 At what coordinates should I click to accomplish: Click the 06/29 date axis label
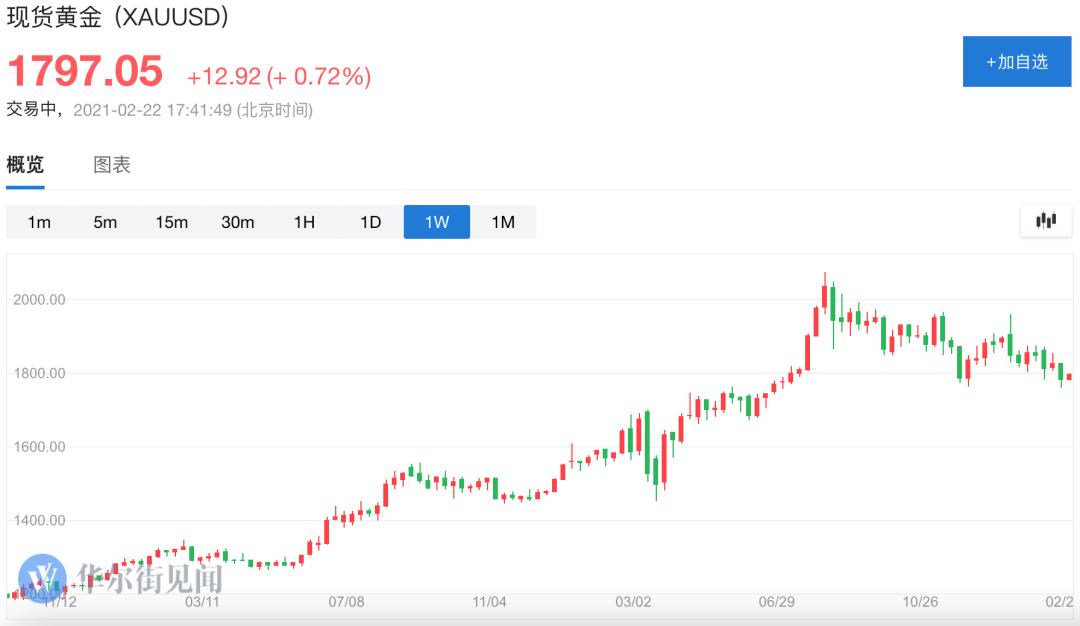click(x=775, y=602)
